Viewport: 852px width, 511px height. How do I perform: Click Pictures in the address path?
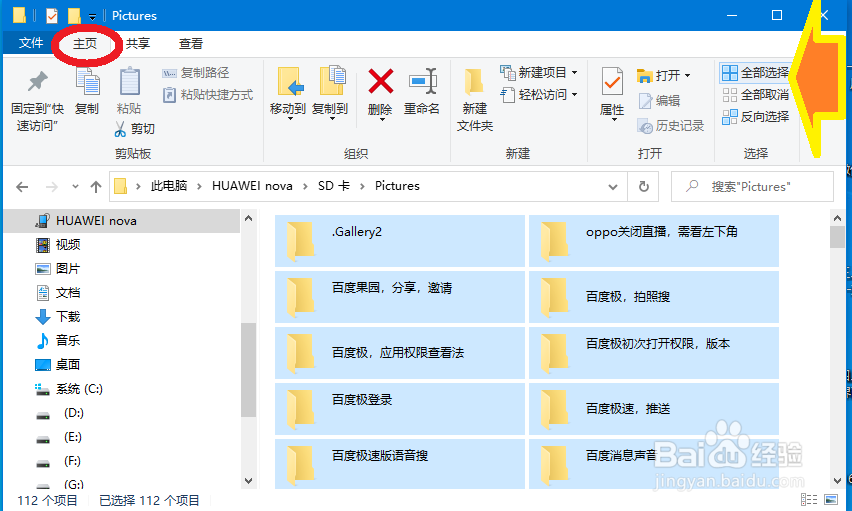point(397,186)
